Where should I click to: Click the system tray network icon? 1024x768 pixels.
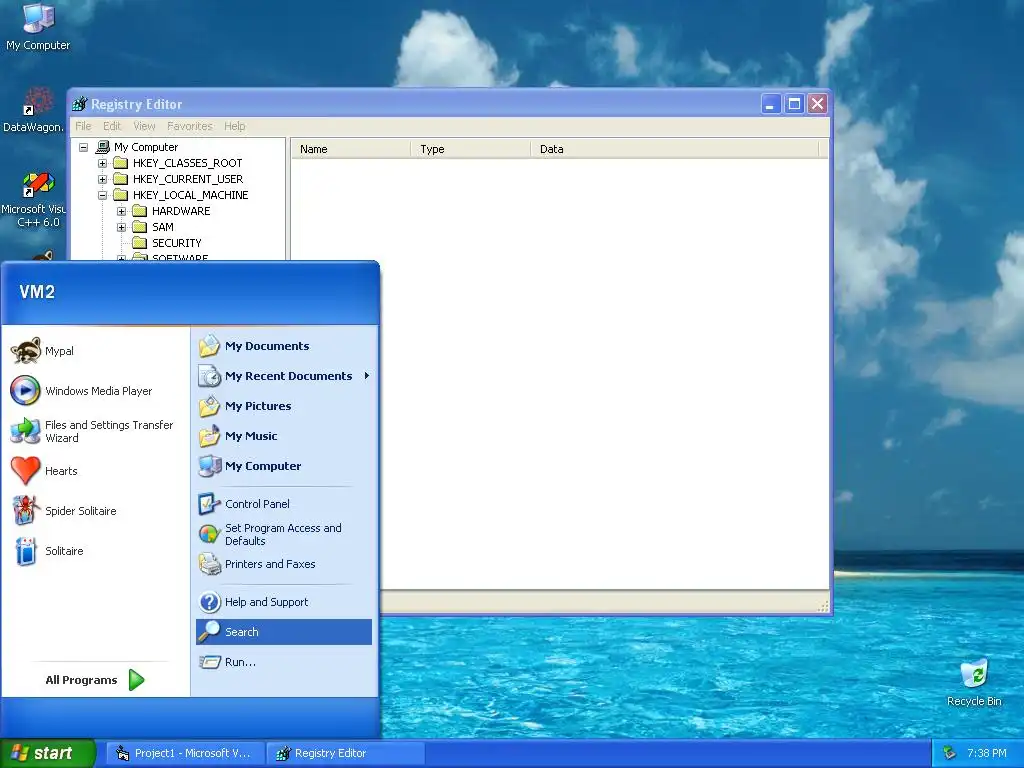tap(950, 754)
